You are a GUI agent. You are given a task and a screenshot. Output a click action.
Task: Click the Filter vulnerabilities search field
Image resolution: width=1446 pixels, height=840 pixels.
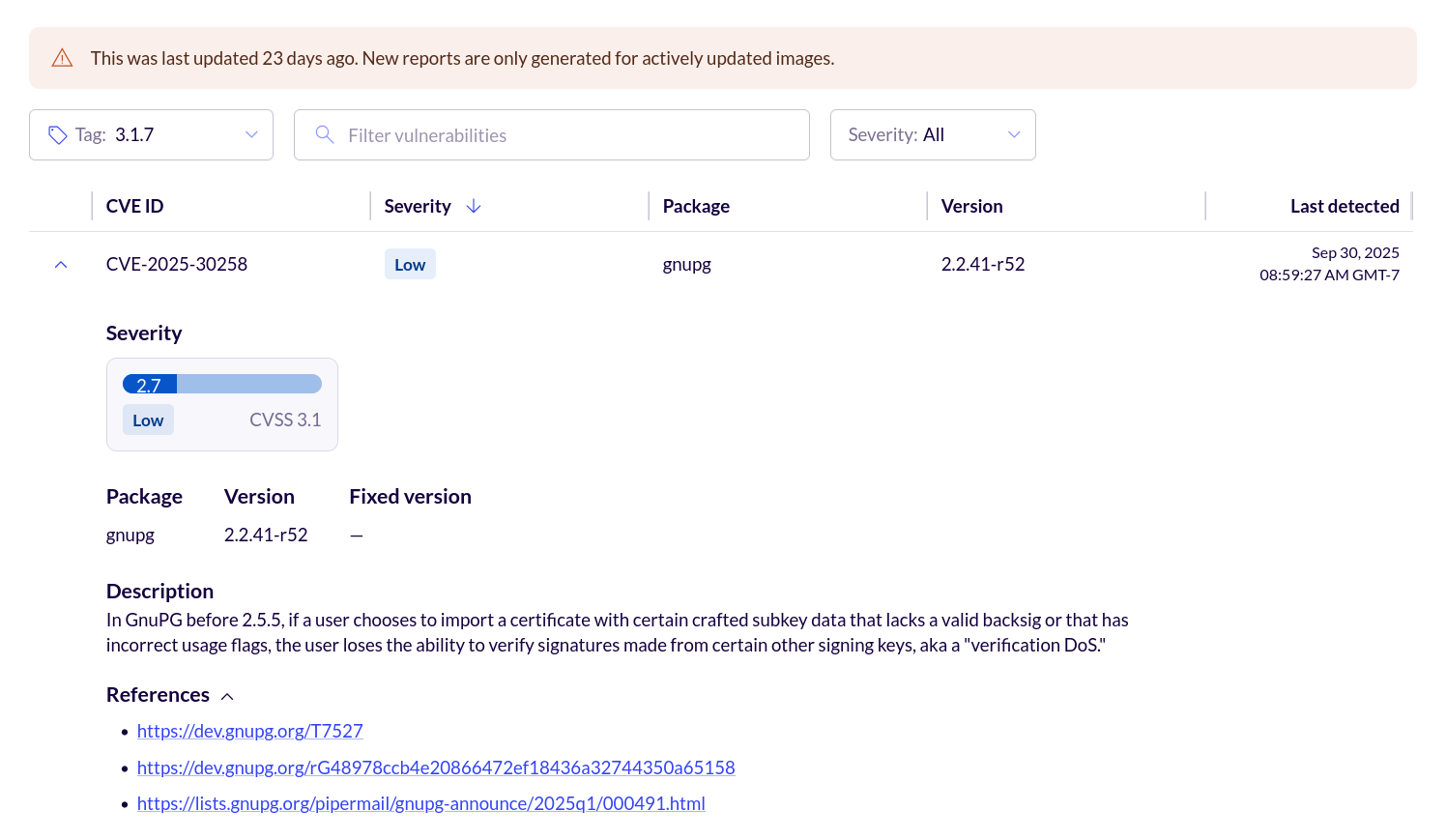[x=551, y=134]
